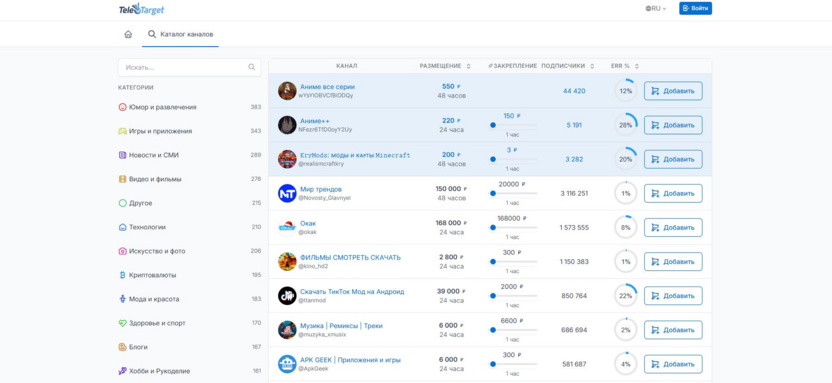This screenshot has width=832, height=383.
Task: Select the Юмор и развлечения category icon
Action: click(123, 107)
